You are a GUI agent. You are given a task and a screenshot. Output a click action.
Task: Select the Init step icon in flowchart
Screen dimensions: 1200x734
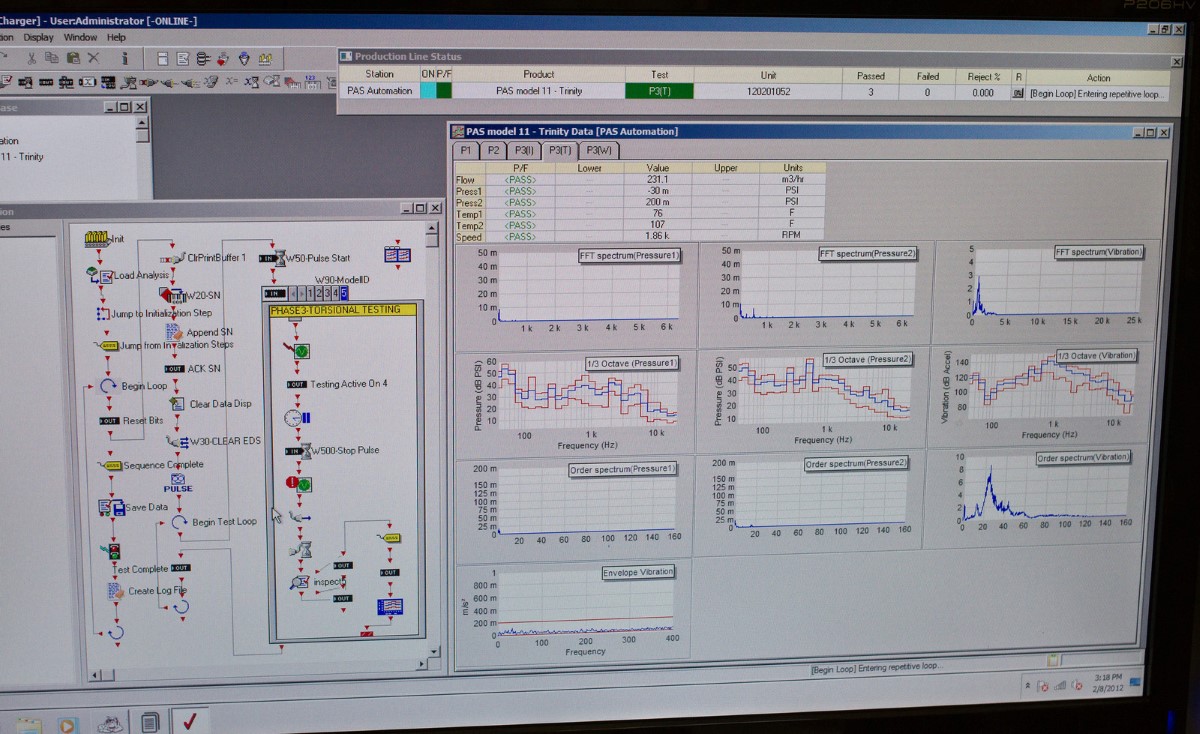point(97,238)
